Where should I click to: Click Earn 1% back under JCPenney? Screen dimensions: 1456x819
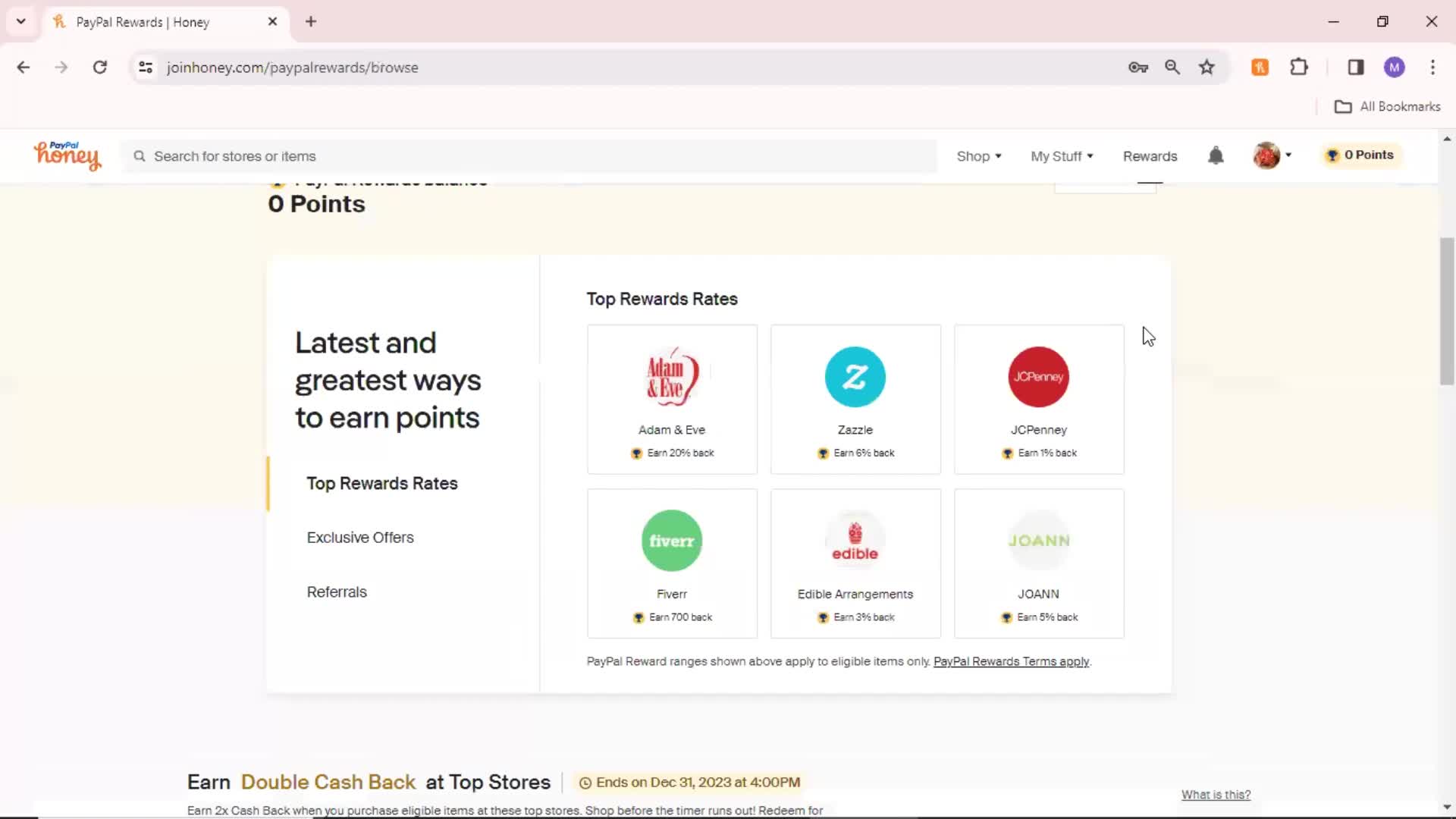click(1039, 453)
